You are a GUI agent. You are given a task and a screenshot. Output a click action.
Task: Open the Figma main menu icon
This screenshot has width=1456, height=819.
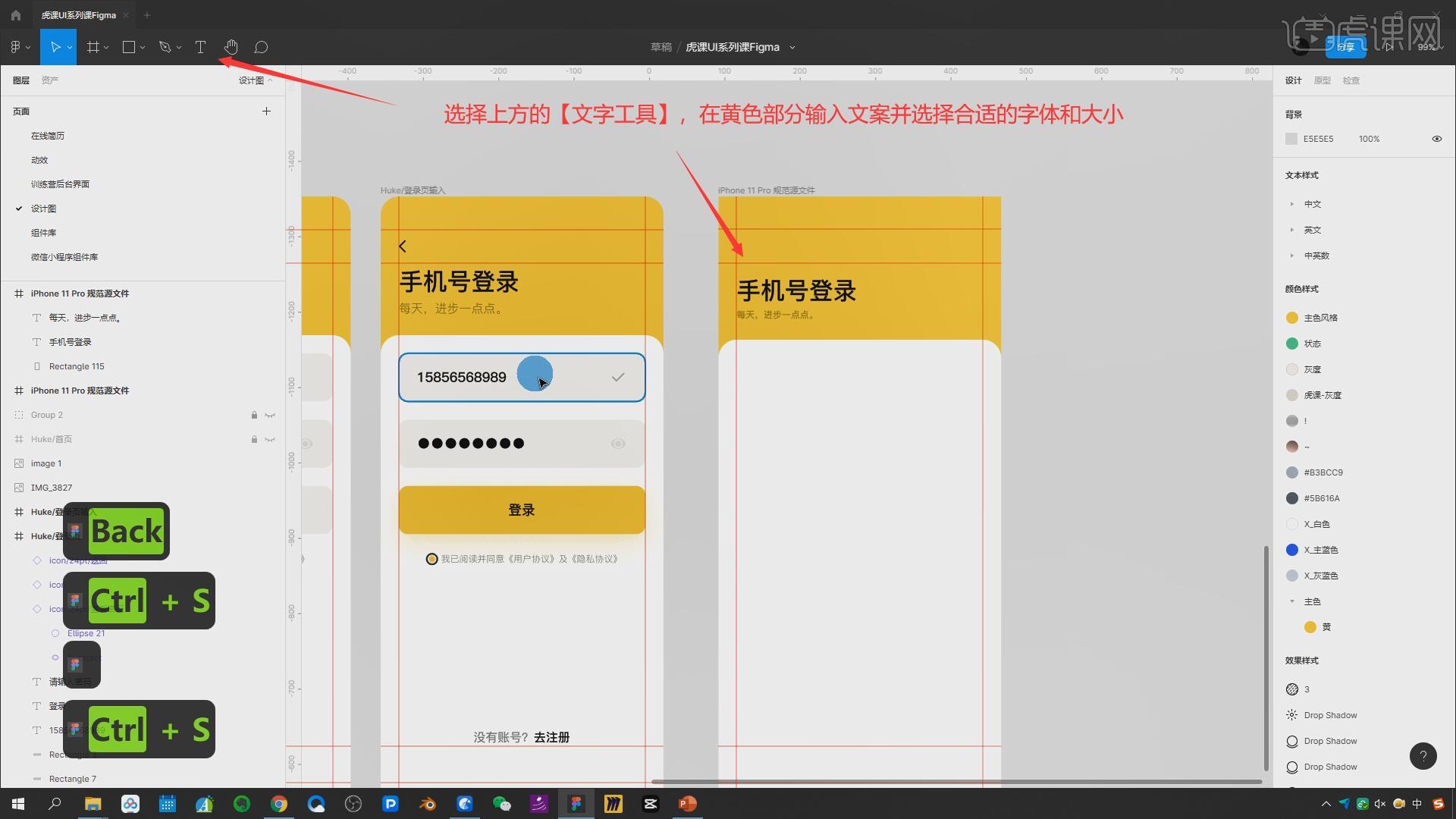pyautogui.click(x=15, y=47)
